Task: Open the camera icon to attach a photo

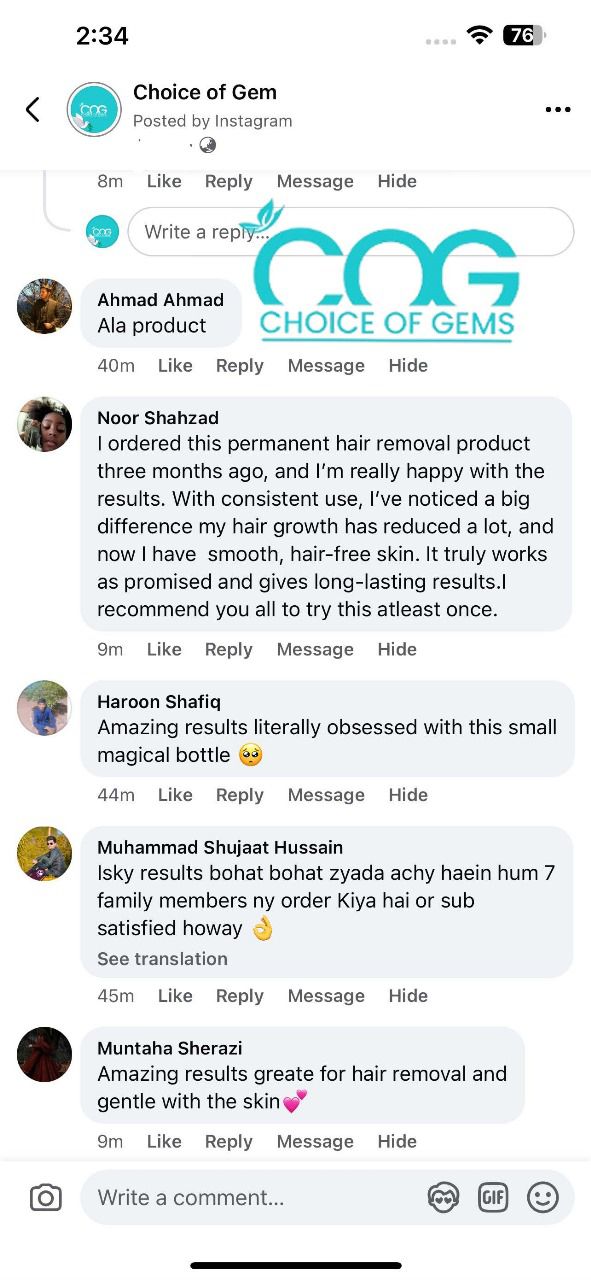Action: click(x=45, y=1197)
